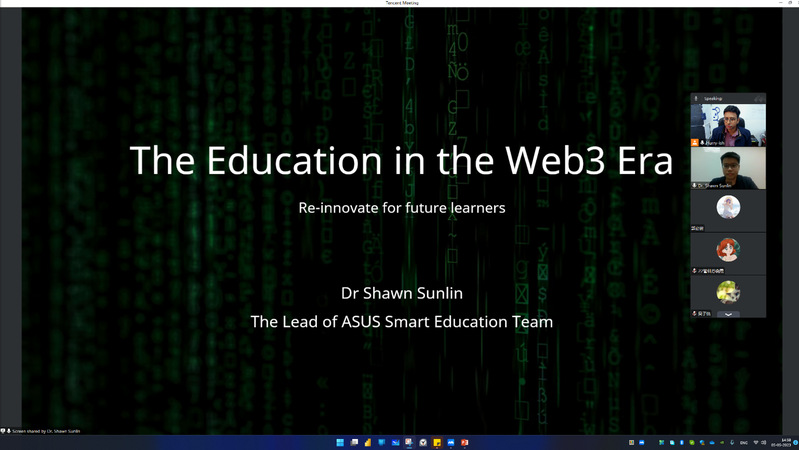Click the shield icon at bottom-left
This screenshot has width=799, height=450.
[x=3, y=431]
